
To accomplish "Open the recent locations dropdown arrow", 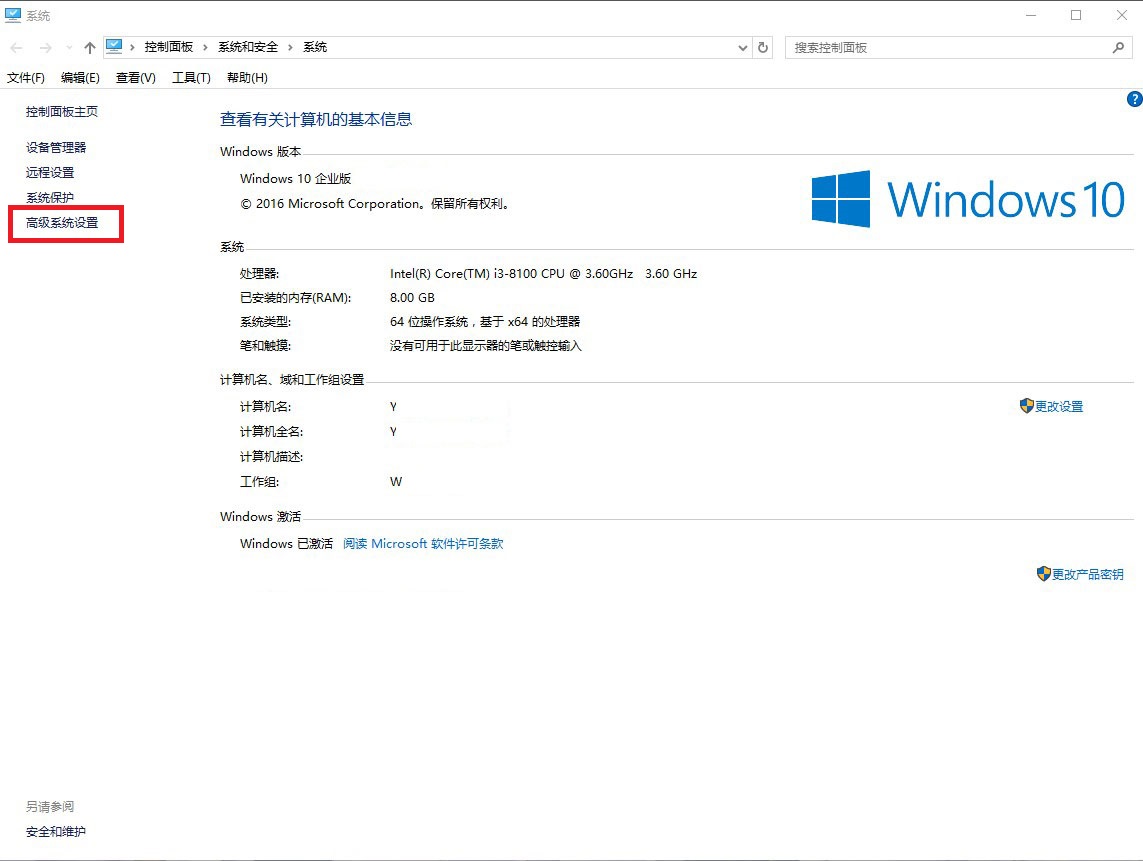I will tap(69, 47).
